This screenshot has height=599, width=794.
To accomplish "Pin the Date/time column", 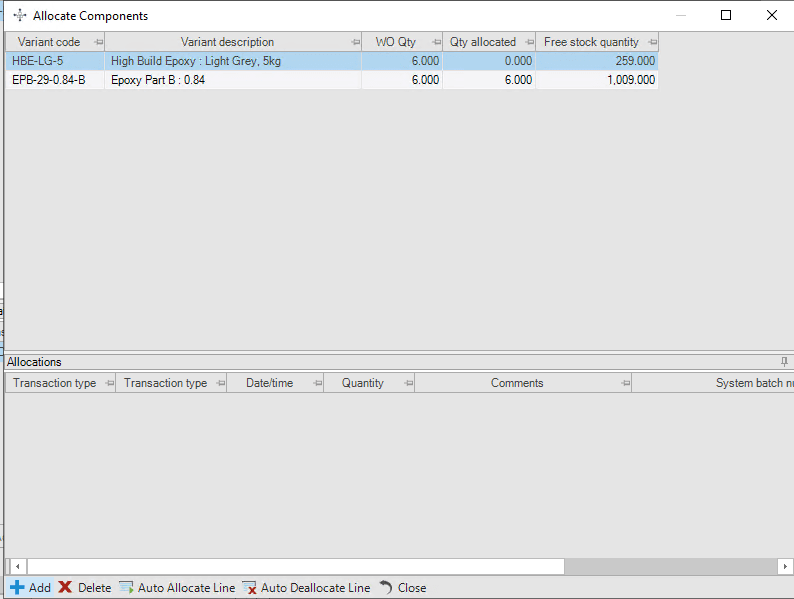I will click(x=317, y=383).
